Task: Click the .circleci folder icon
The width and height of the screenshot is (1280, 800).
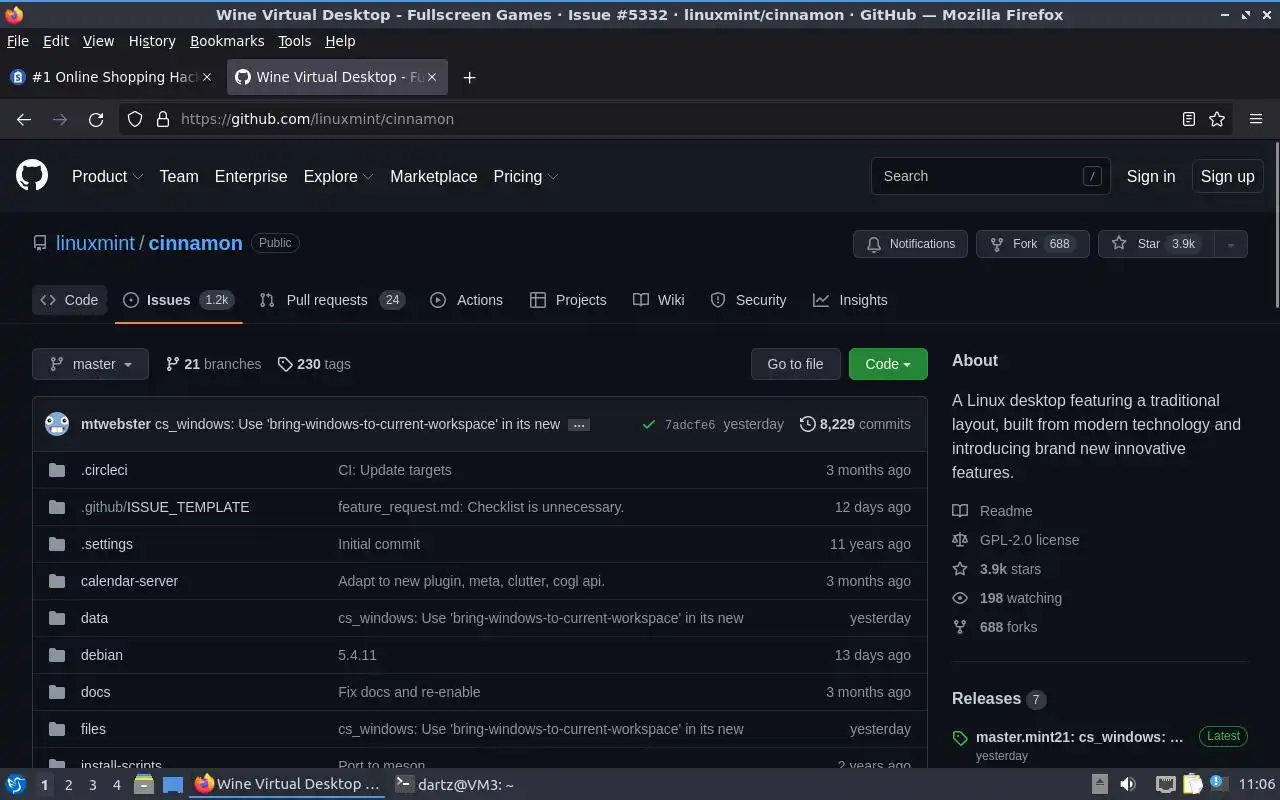Action: (57, 470)
